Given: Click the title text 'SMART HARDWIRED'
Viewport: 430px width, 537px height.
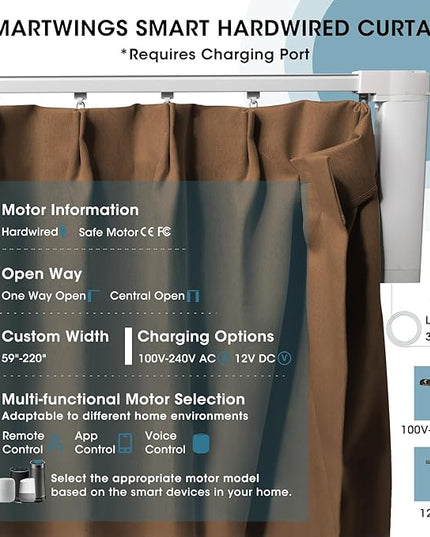Looking at the screenshot, I should [242, 28].
